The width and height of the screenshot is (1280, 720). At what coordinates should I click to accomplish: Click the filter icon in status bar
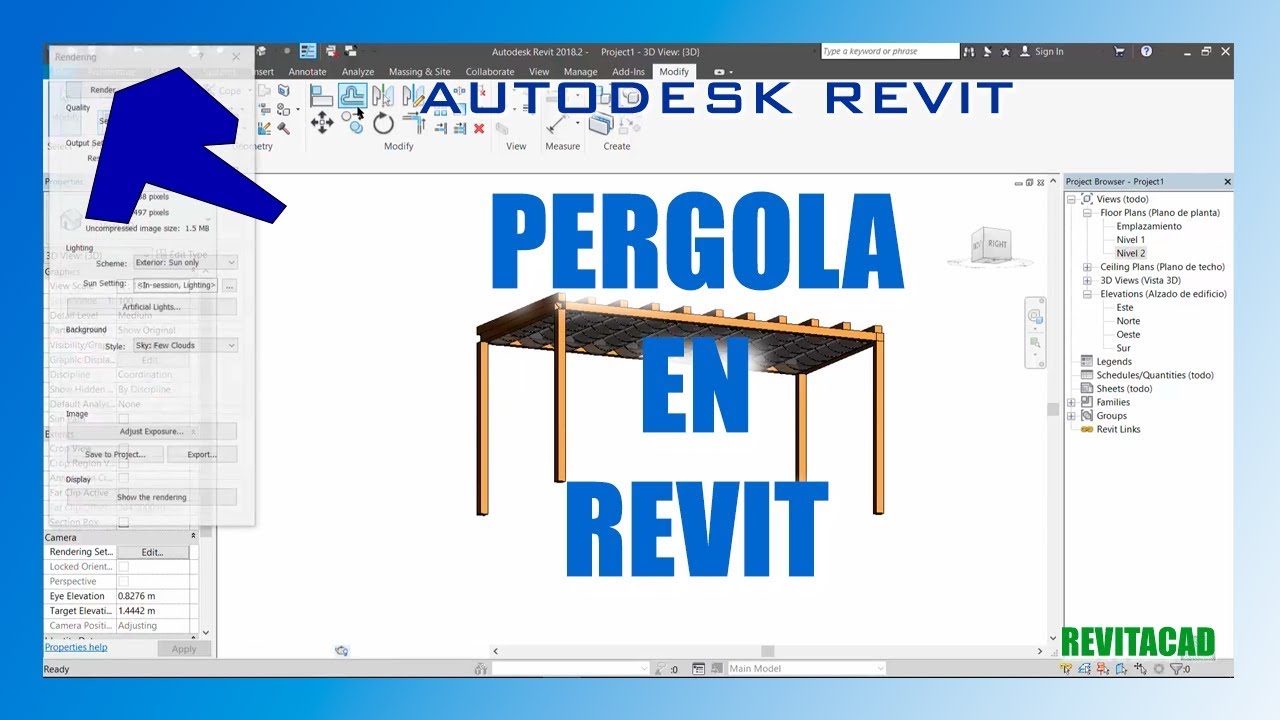click(1176, 669)
